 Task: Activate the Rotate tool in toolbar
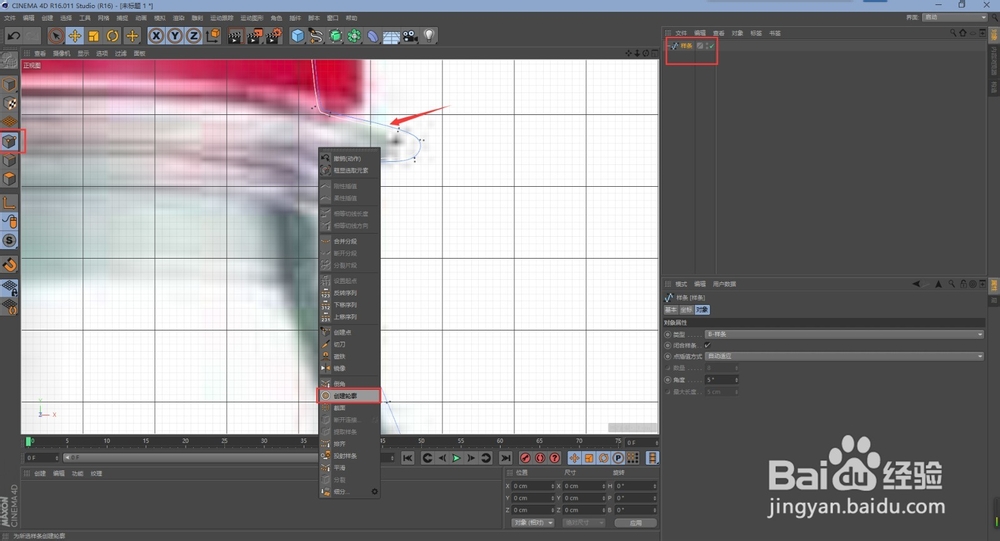pyautogui.click(x=112, y=36)
